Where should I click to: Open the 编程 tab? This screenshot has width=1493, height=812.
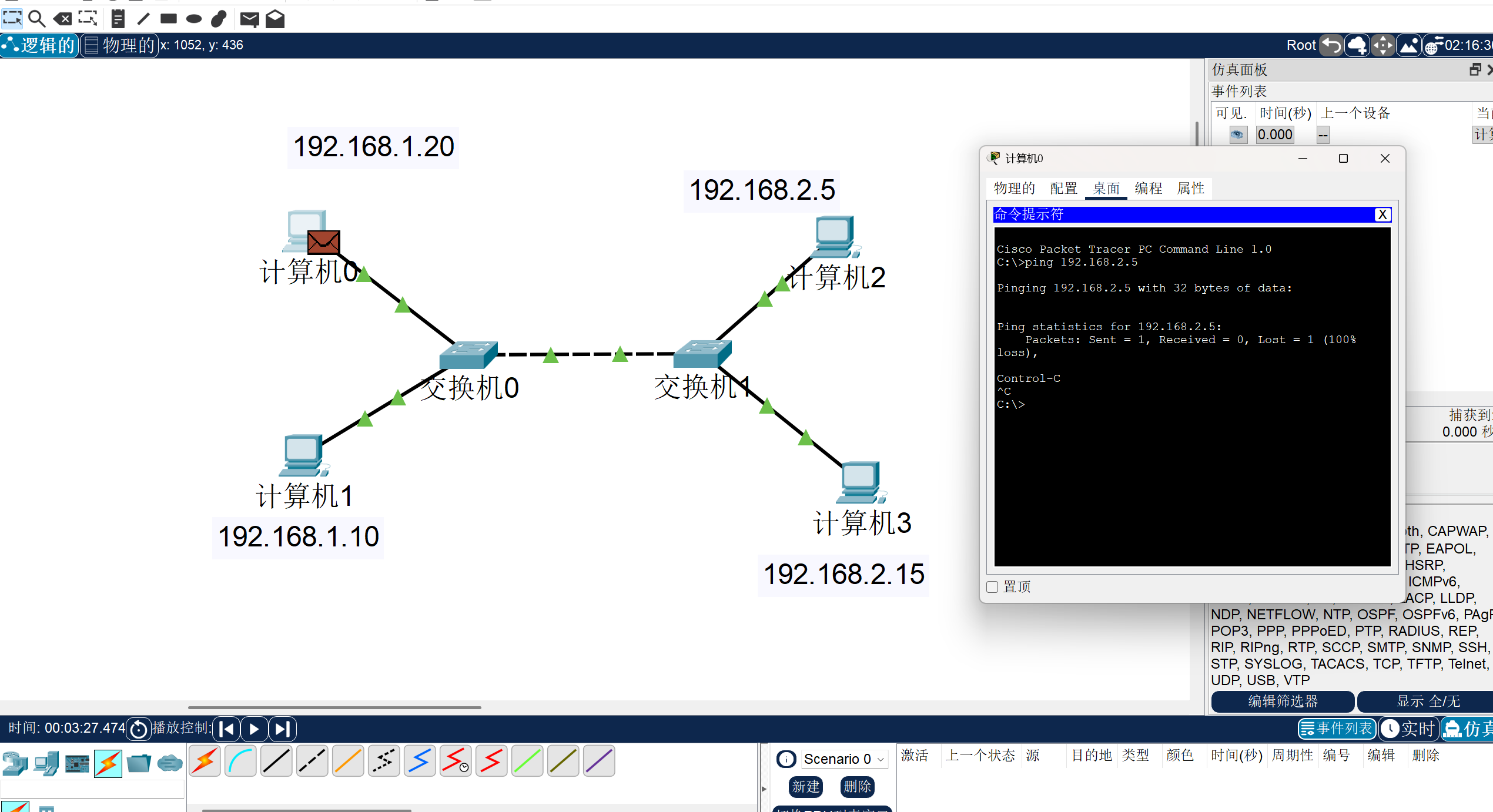pyautogui.click(x=1148, y=189)
